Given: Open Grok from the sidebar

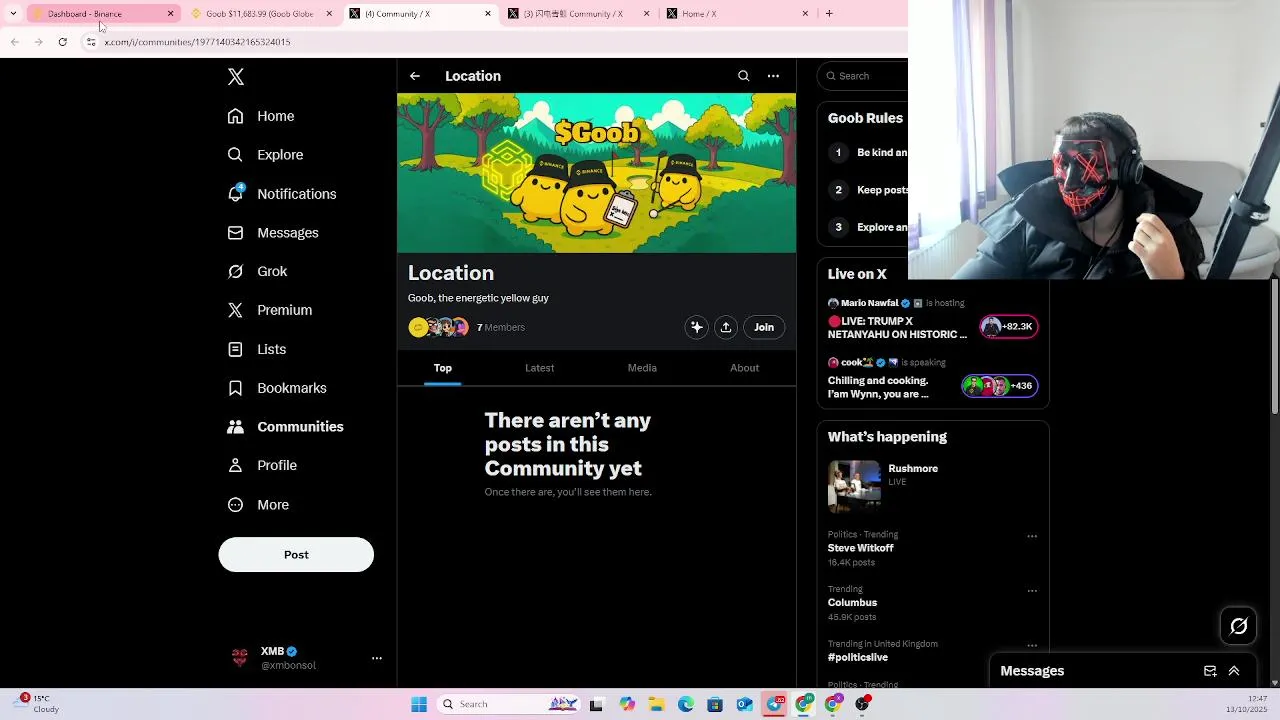Looking at the screenshot, I should click(x=257, y=272).
